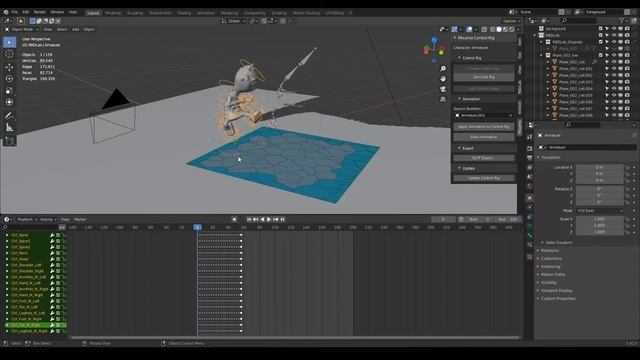The width and height of the screenshot is (640, 360).
Task: Toggle X-ray mode icon
Action: click(484, 29)
